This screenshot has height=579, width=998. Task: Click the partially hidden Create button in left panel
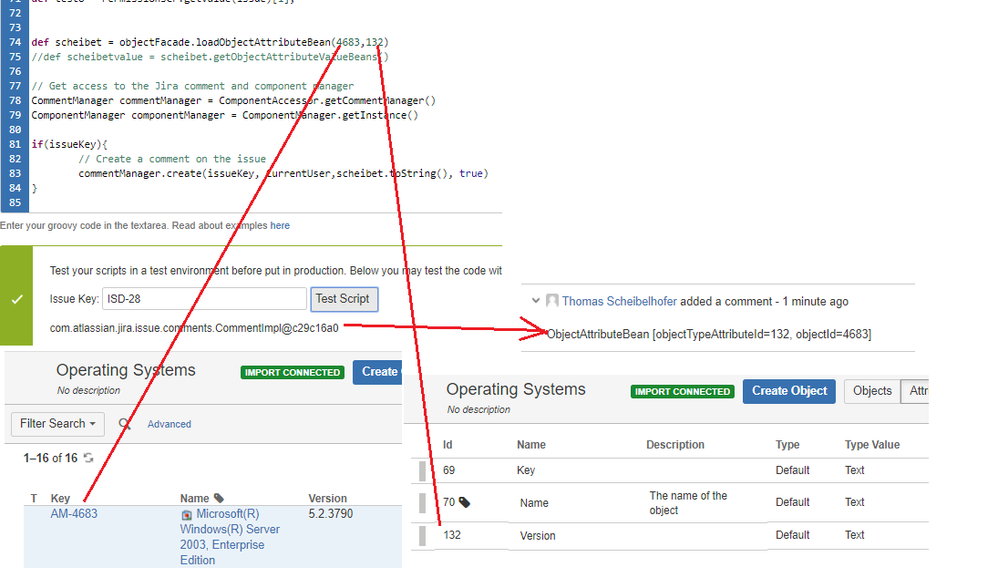[378, 372]
